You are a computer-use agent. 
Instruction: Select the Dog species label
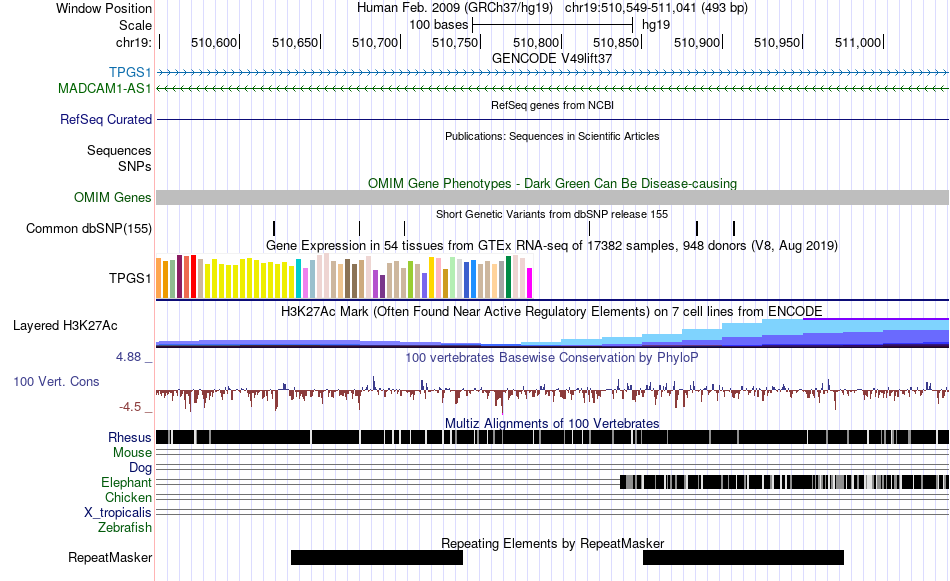coord(140,468)
